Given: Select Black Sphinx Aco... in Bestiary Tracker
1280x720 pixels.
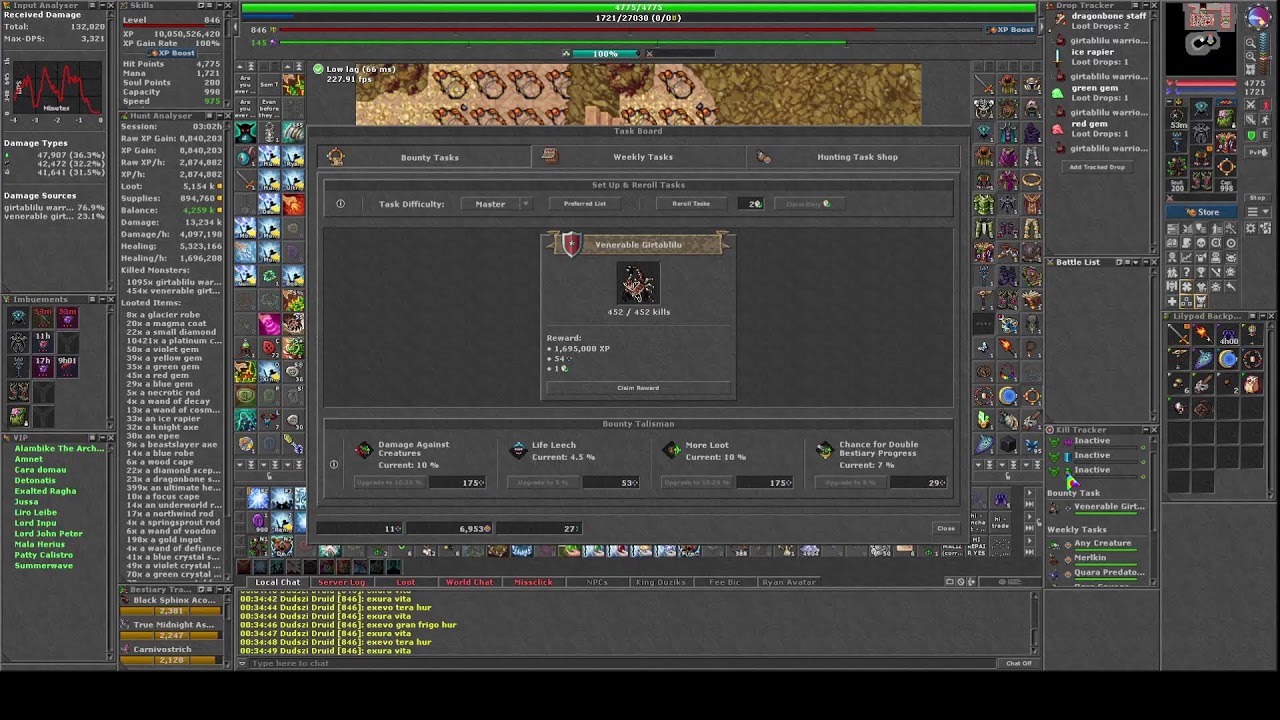Looking at the screenshot, I should coord(174,600).
